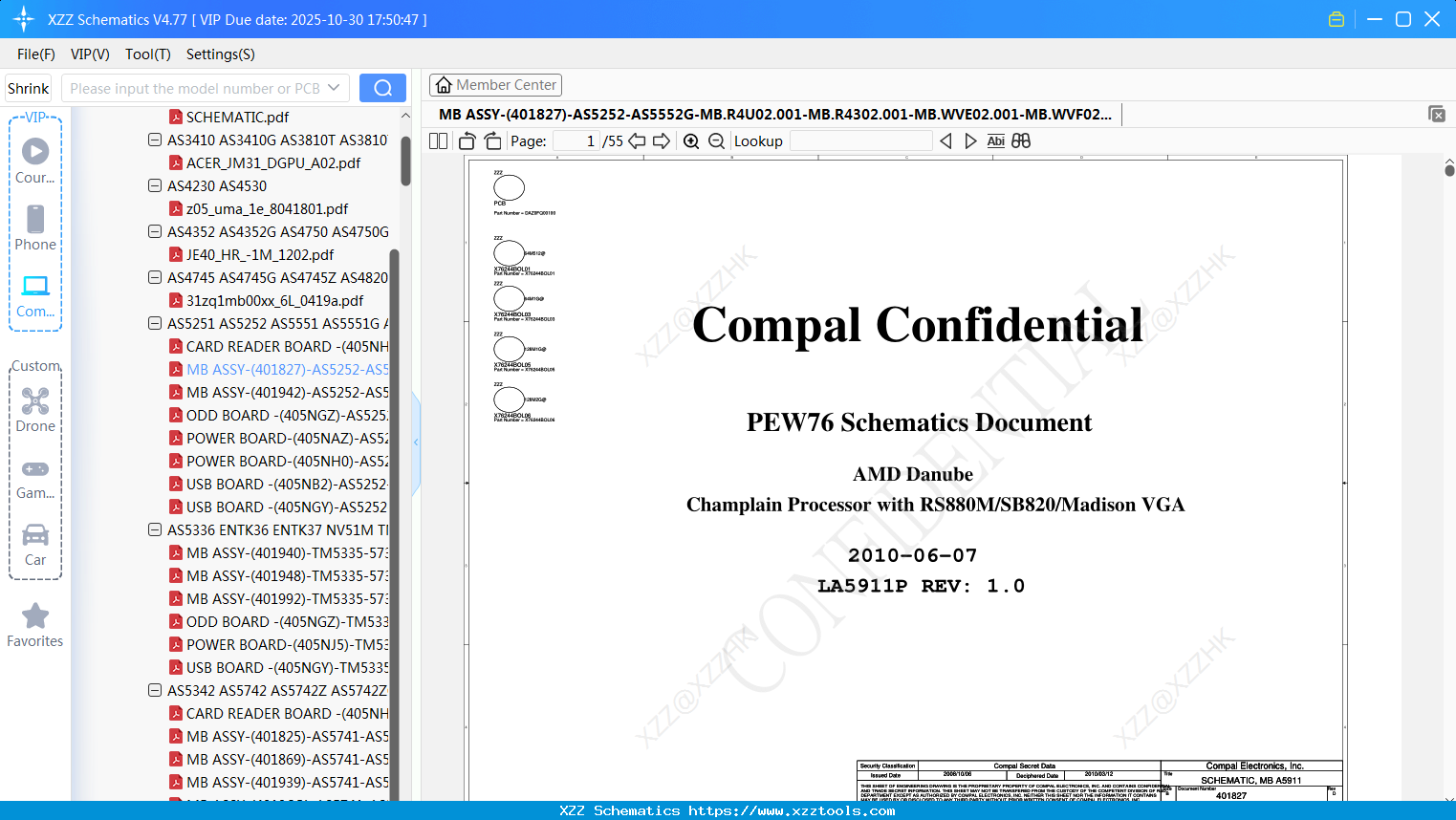1456x820 pixels.
Task: Click the Lookup text field
Action: click(861, 141)
